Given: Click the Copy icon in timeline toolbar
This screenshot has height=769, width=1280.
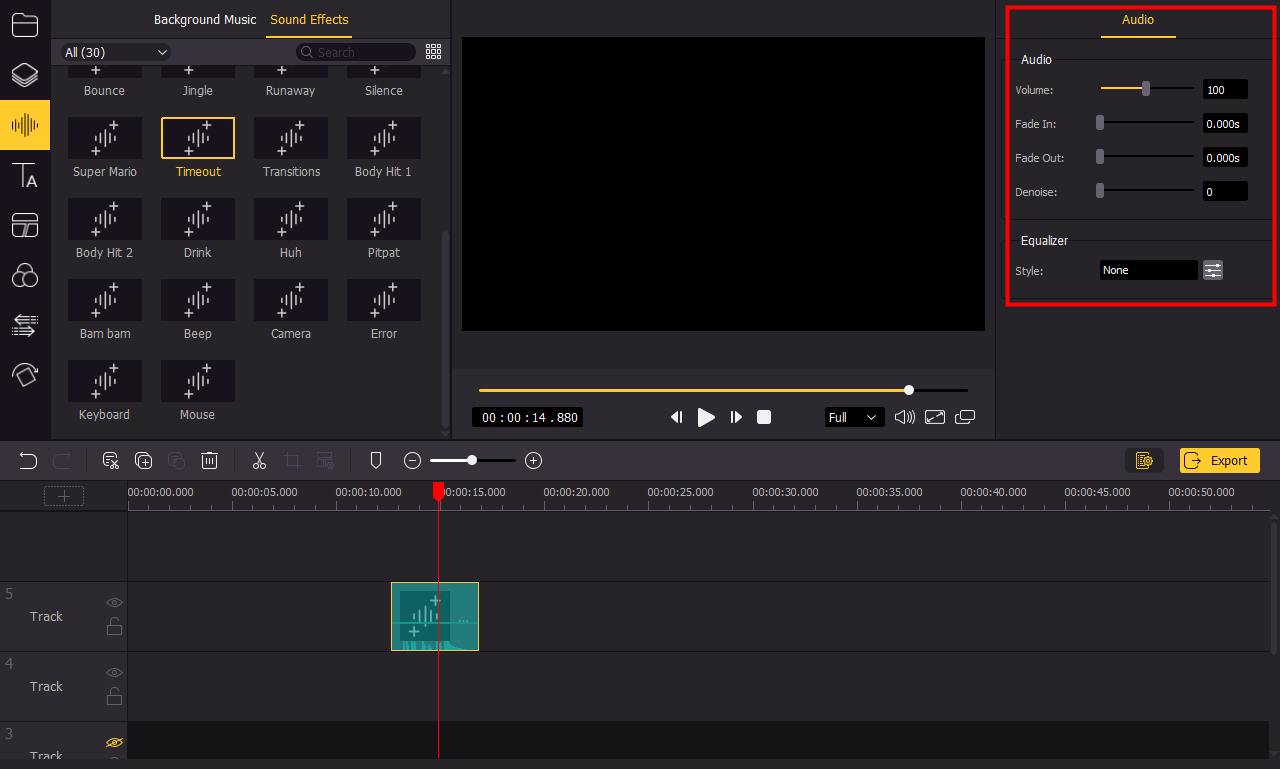Looking at the screenshot, I should [x=144, y=461].
